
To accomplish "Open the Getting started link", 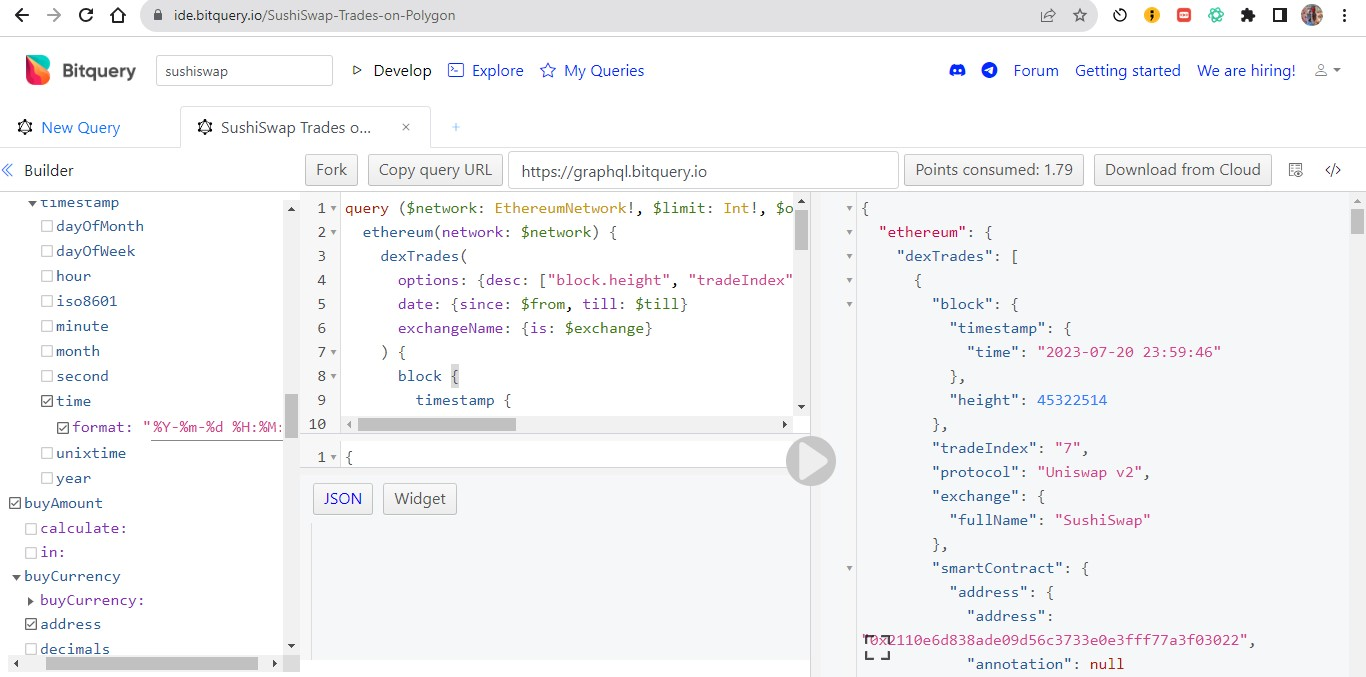I will tap(1128, 70).
